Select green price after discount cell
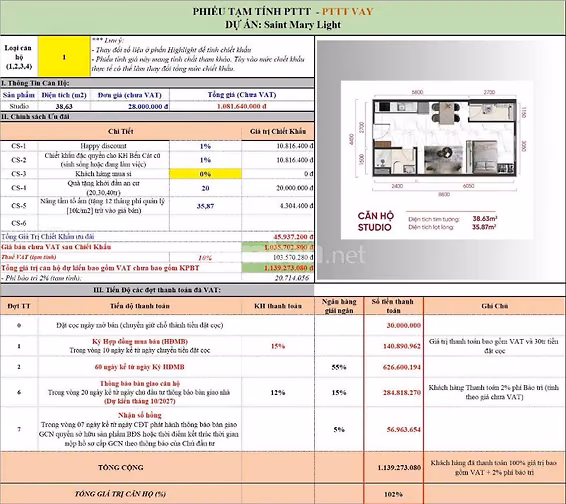The image size is (566, 504). tap(278, 247)
